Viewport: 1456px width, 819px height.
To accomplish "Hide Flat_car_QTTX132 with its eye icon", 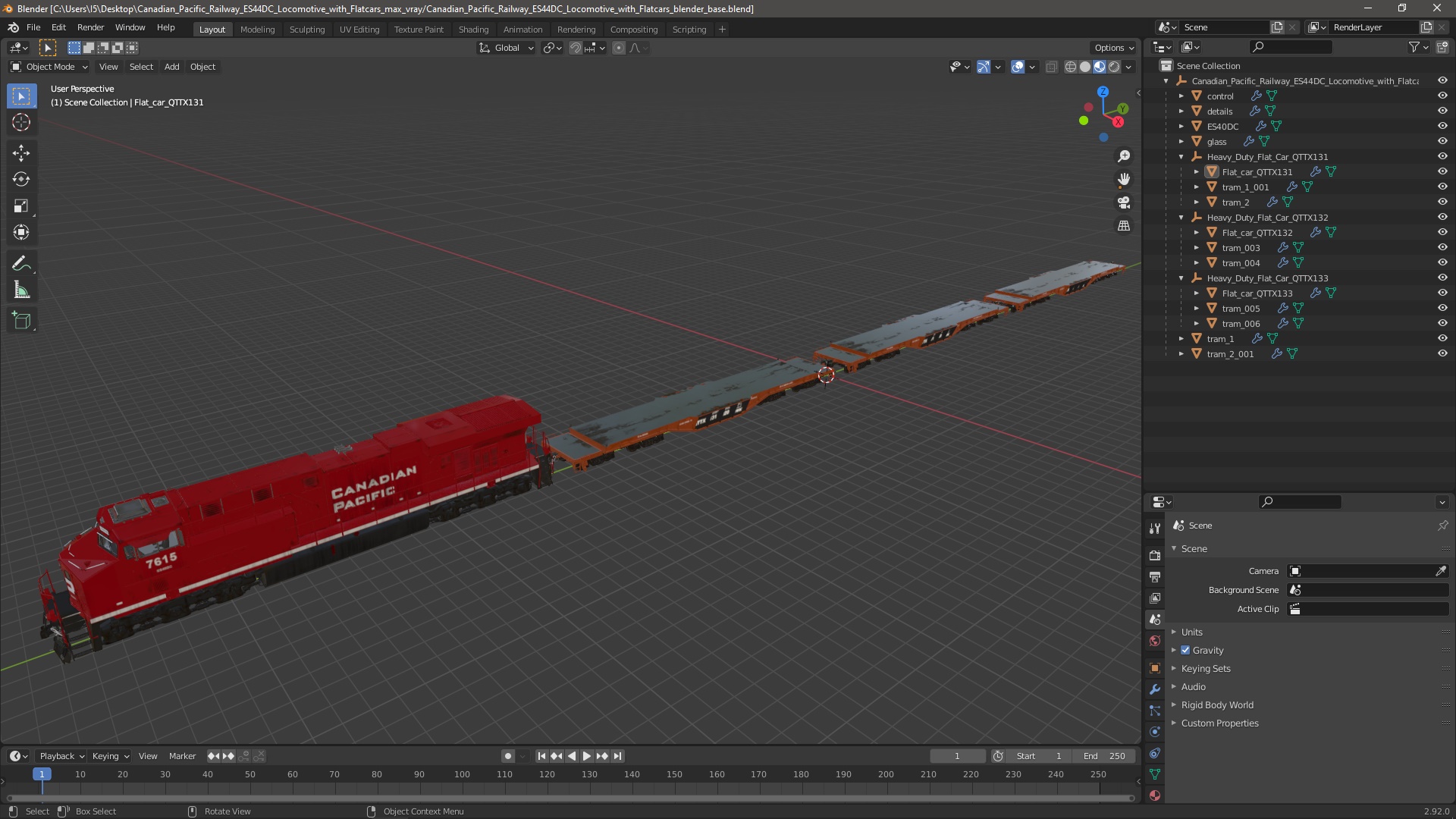I will [x=1442, y=232].
